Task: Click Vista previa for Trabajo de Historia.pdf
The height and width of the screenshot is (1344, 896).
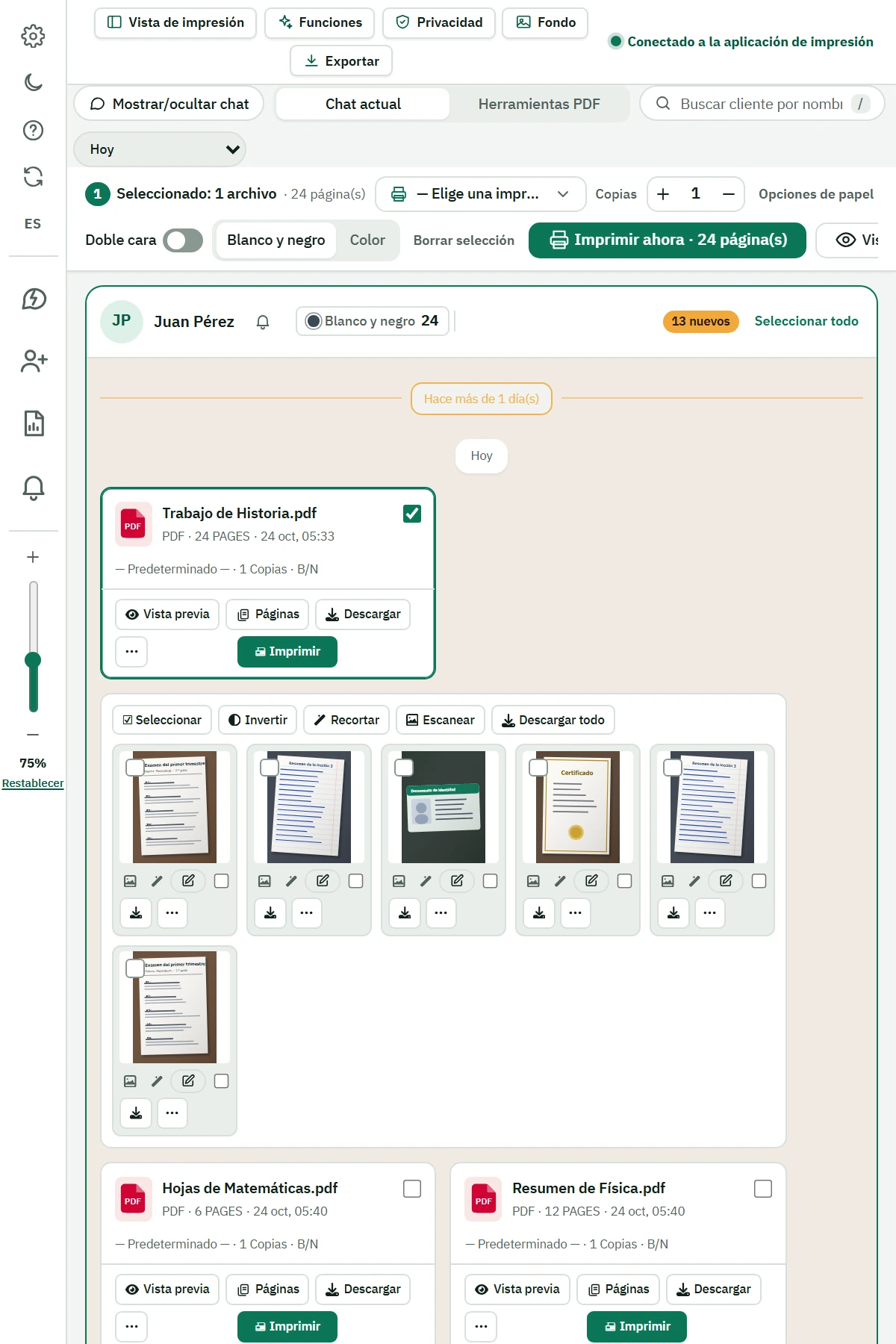Action: pos(167,614)
